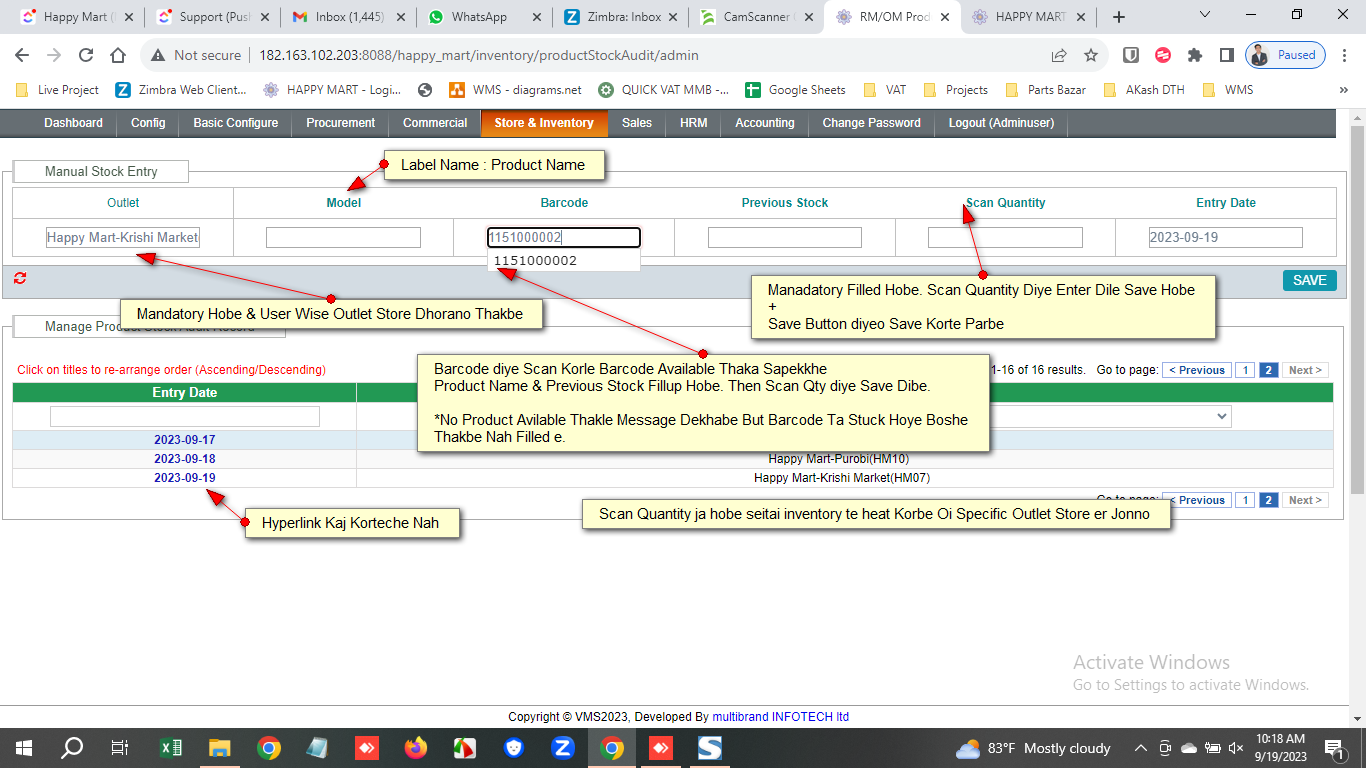Click the SAVE button
The image size is (1366, 768).
click(1309, 280)
